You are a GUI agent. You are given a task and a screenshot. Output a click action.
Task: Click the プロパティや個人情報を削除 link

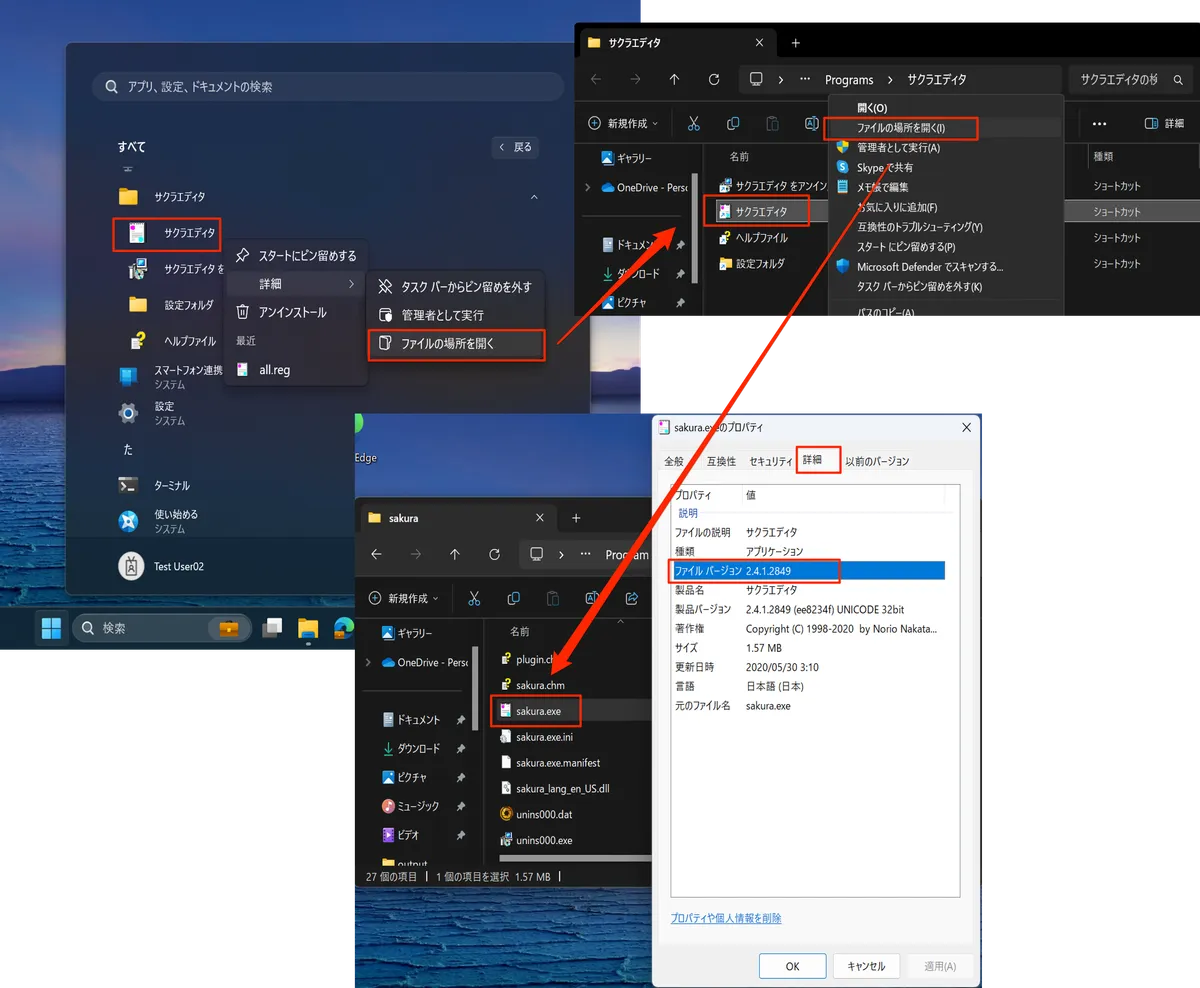(726, 918)
